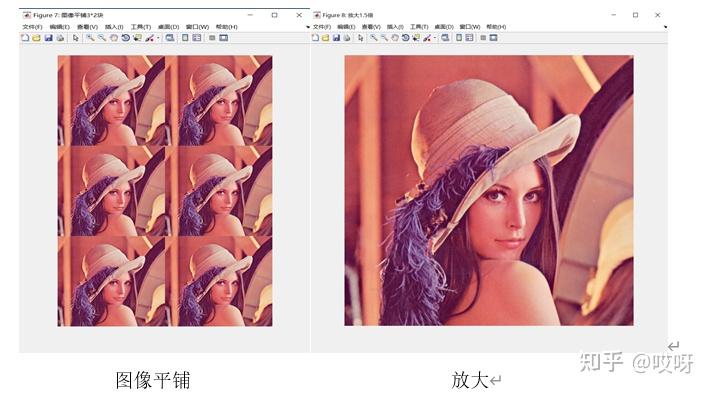
Task: Open brush color dropdown arrow in Figure 7
Action: [x=158, y=38]
